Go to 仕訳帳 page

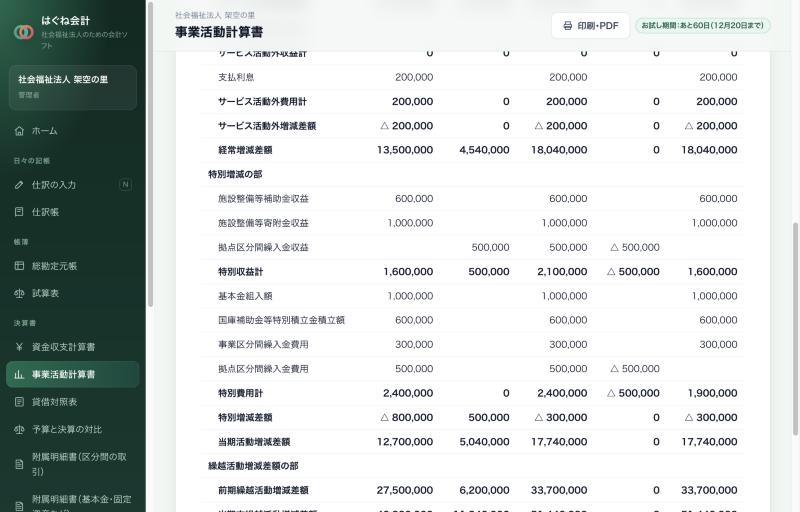point(72,212)
